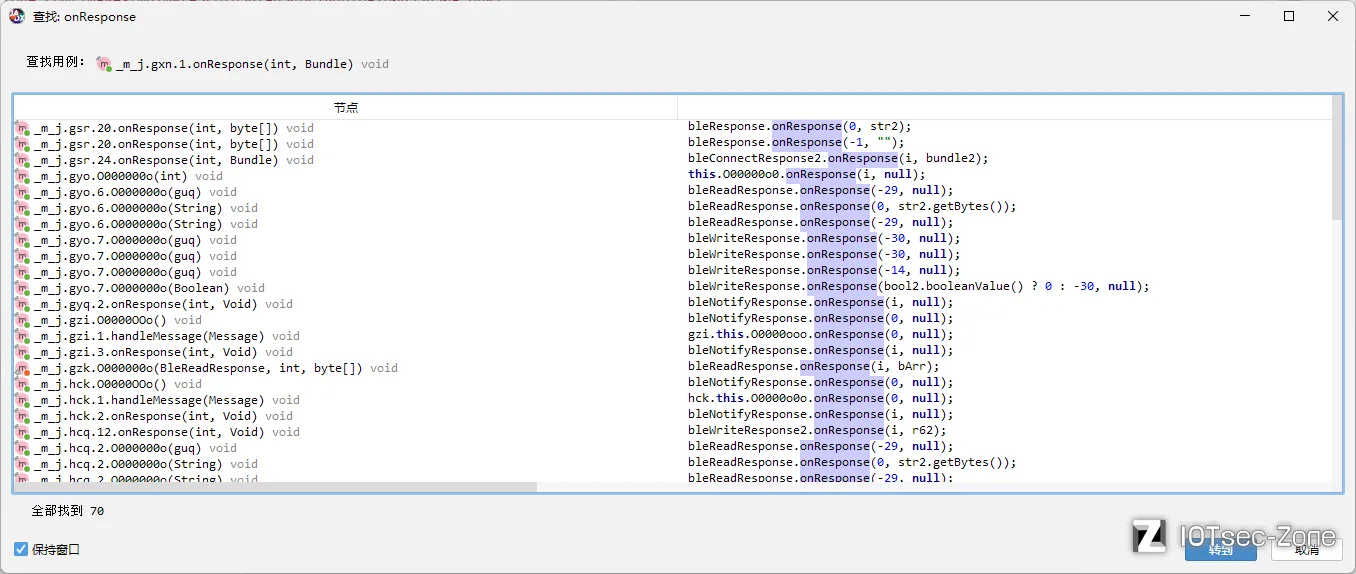Viewport: 1356px width, 574px height.
Task: Select code line hck.this.O0000o0o.onResponse(0, null);
Action: click(x=821, y=399)
